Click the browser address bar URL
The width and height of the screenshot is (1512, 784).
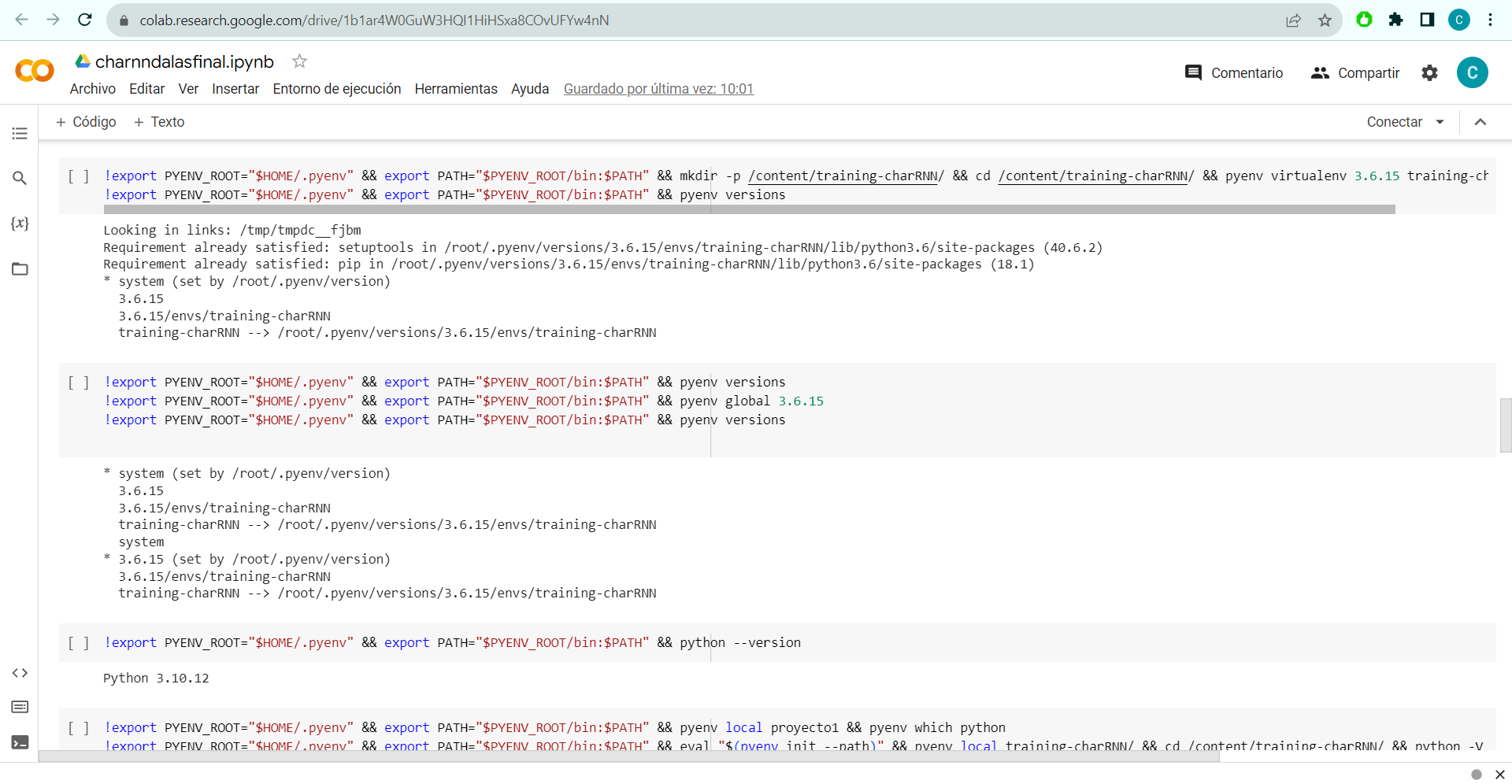[x=374, y=20]
